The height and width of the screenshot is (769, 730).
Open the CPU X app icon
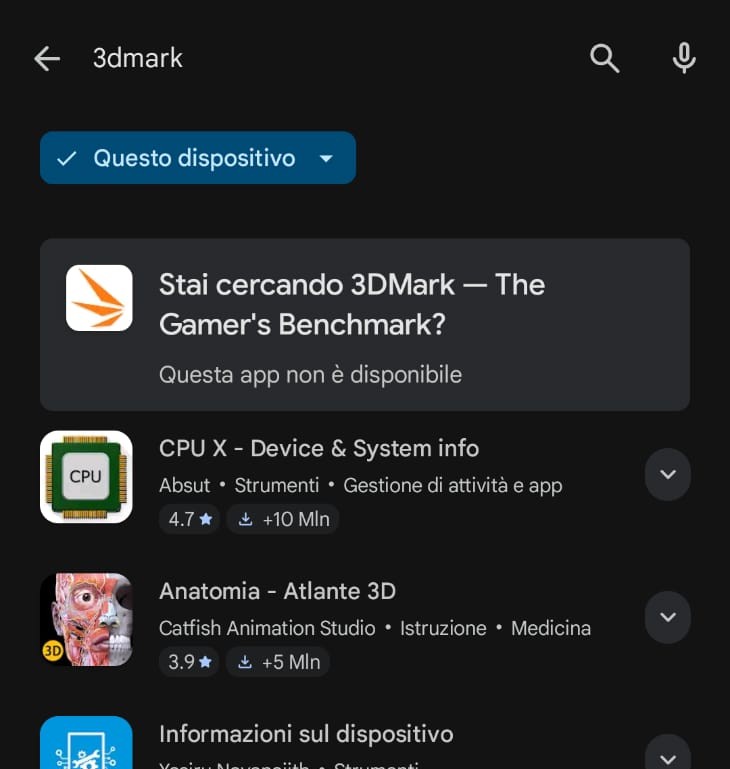click(x=86, y=477)
